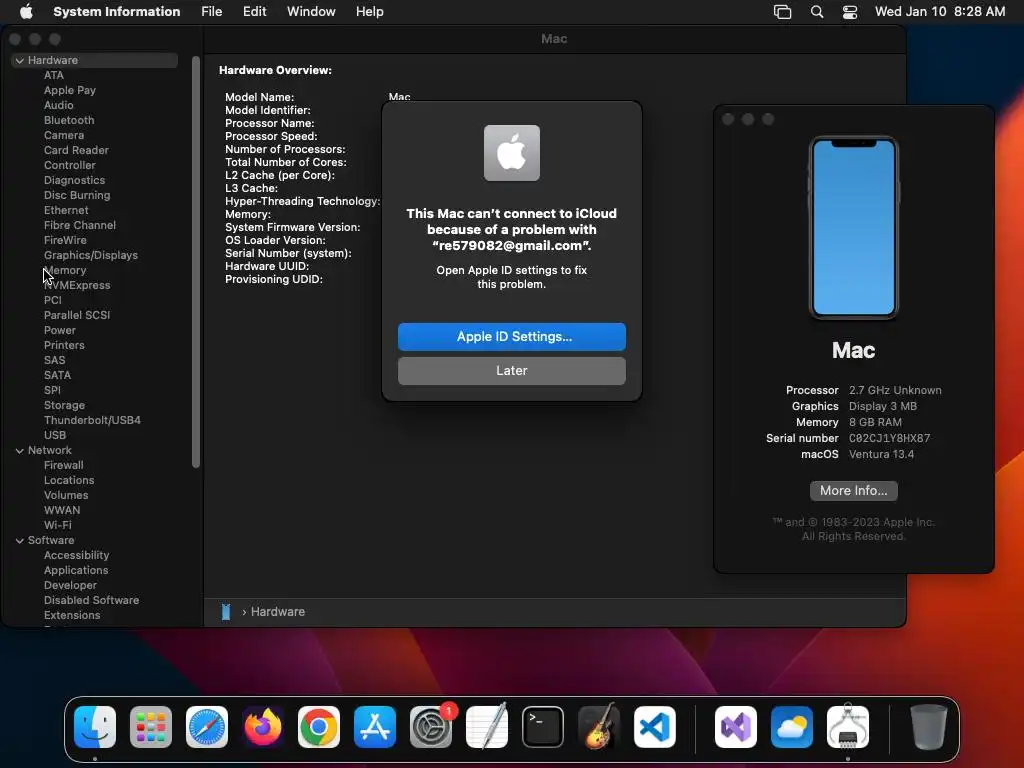Click the date and time in menu bar
This screenshot has height=768, width=1024.
point(940,12)
